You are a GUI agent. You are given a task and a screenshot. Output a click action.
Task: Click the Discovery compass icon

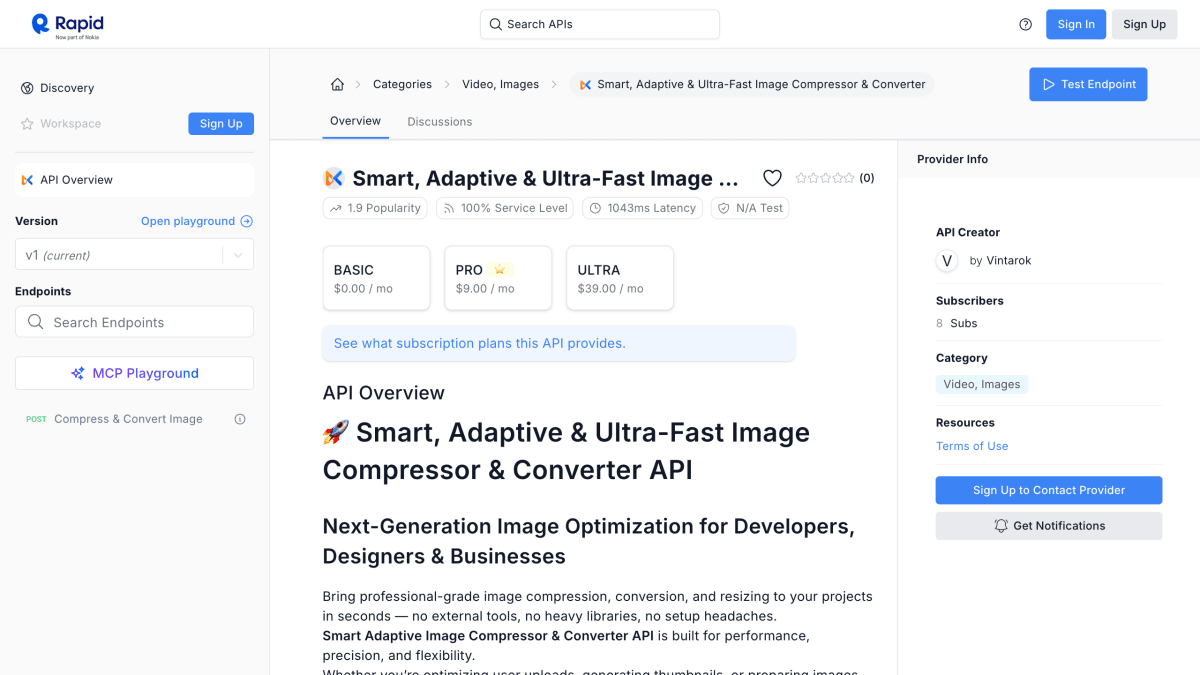(27, 88)
